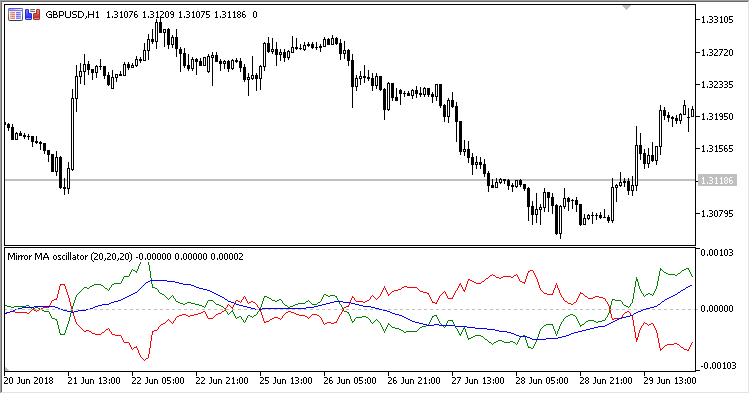Select the 1.31950 price scale value
This screenshot has width=750, height=394.
click(x=717, y=117)
